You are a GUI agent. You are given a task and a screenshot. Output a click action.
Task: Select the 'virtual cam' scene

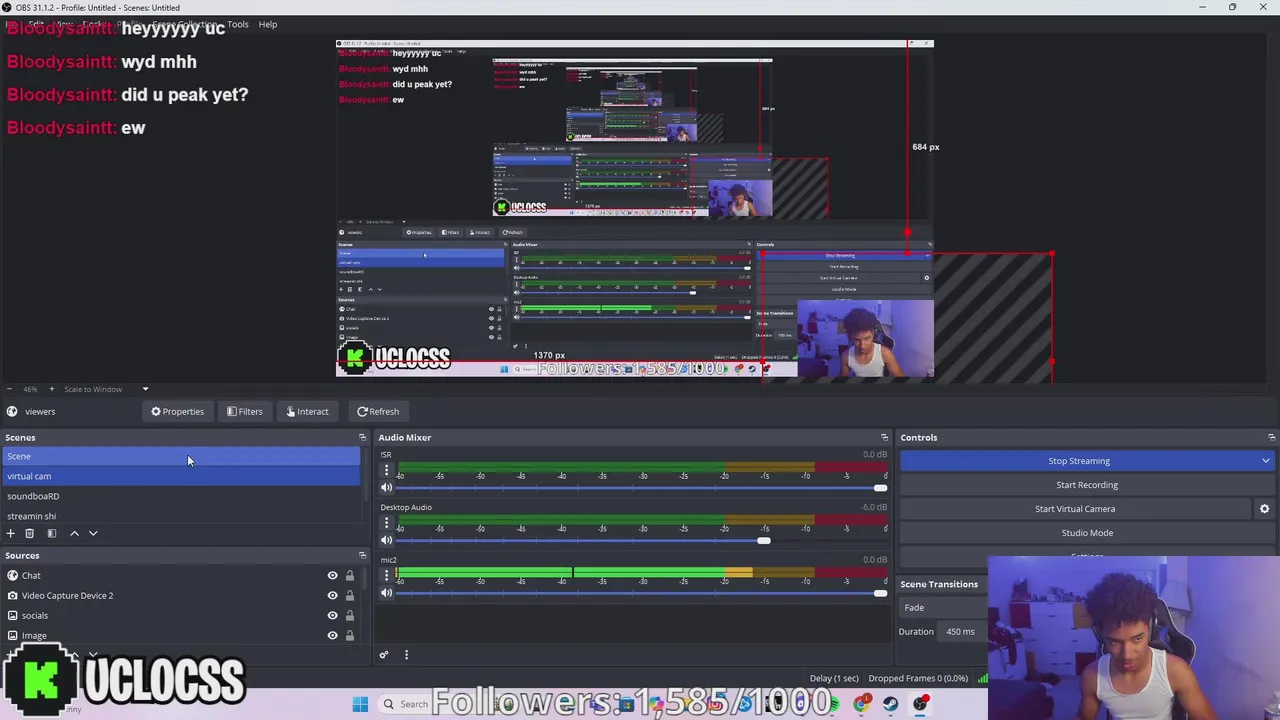[182, 476]
